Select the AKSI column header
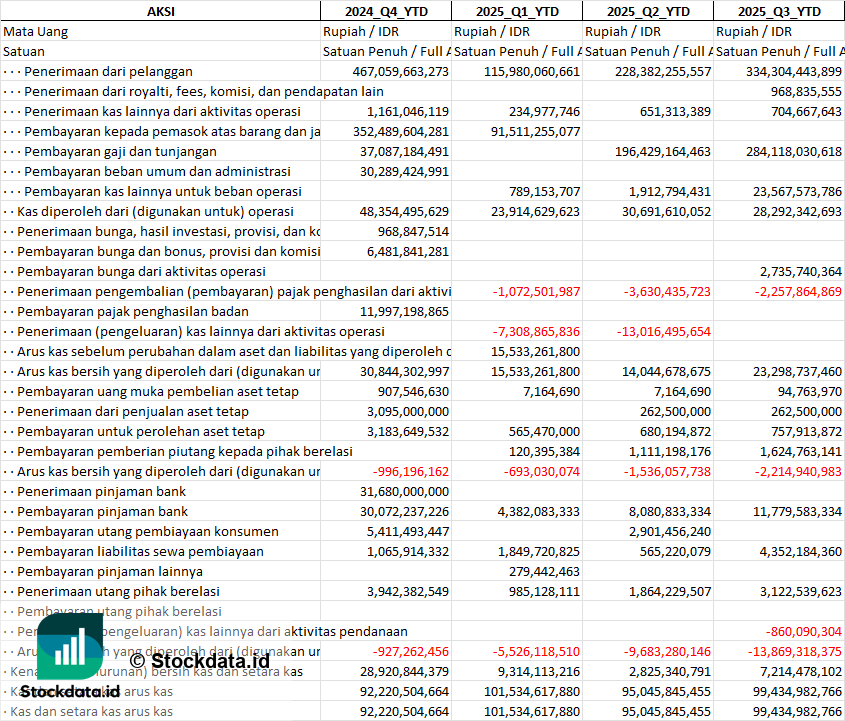Viewport: 845px width, 721px height. [x=160, y=11]
